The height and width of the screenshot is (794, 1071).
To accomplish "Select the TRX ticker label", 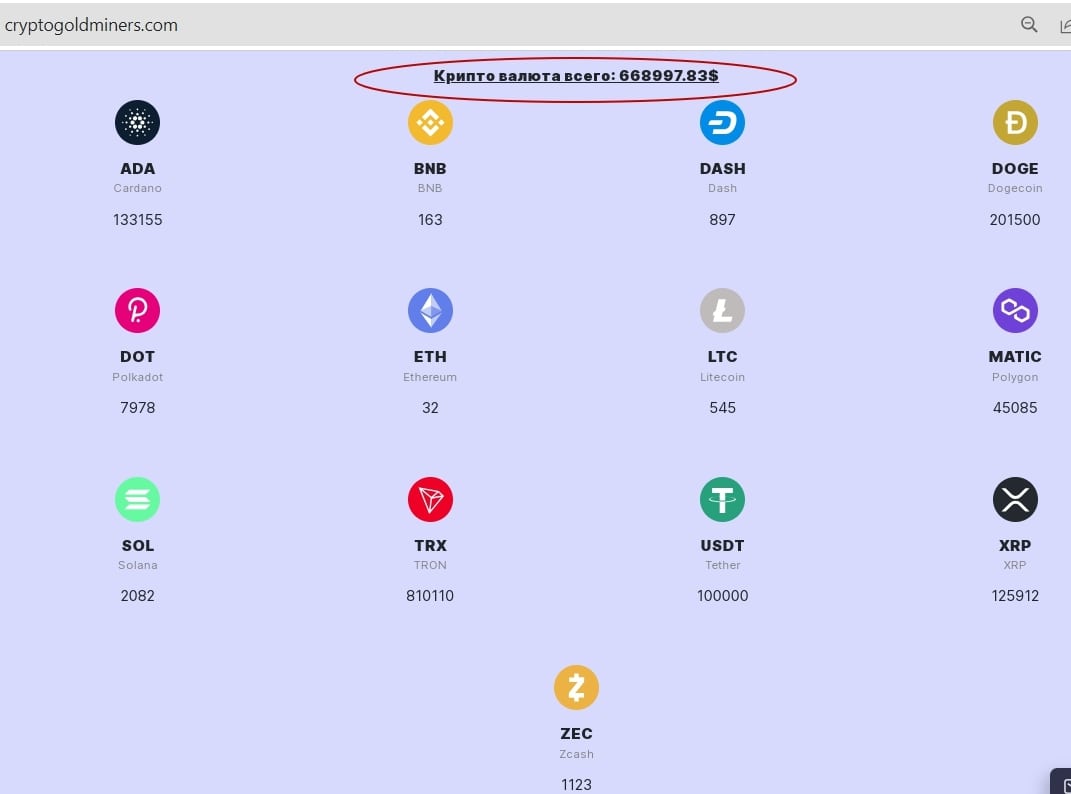I will pos(430,546).
